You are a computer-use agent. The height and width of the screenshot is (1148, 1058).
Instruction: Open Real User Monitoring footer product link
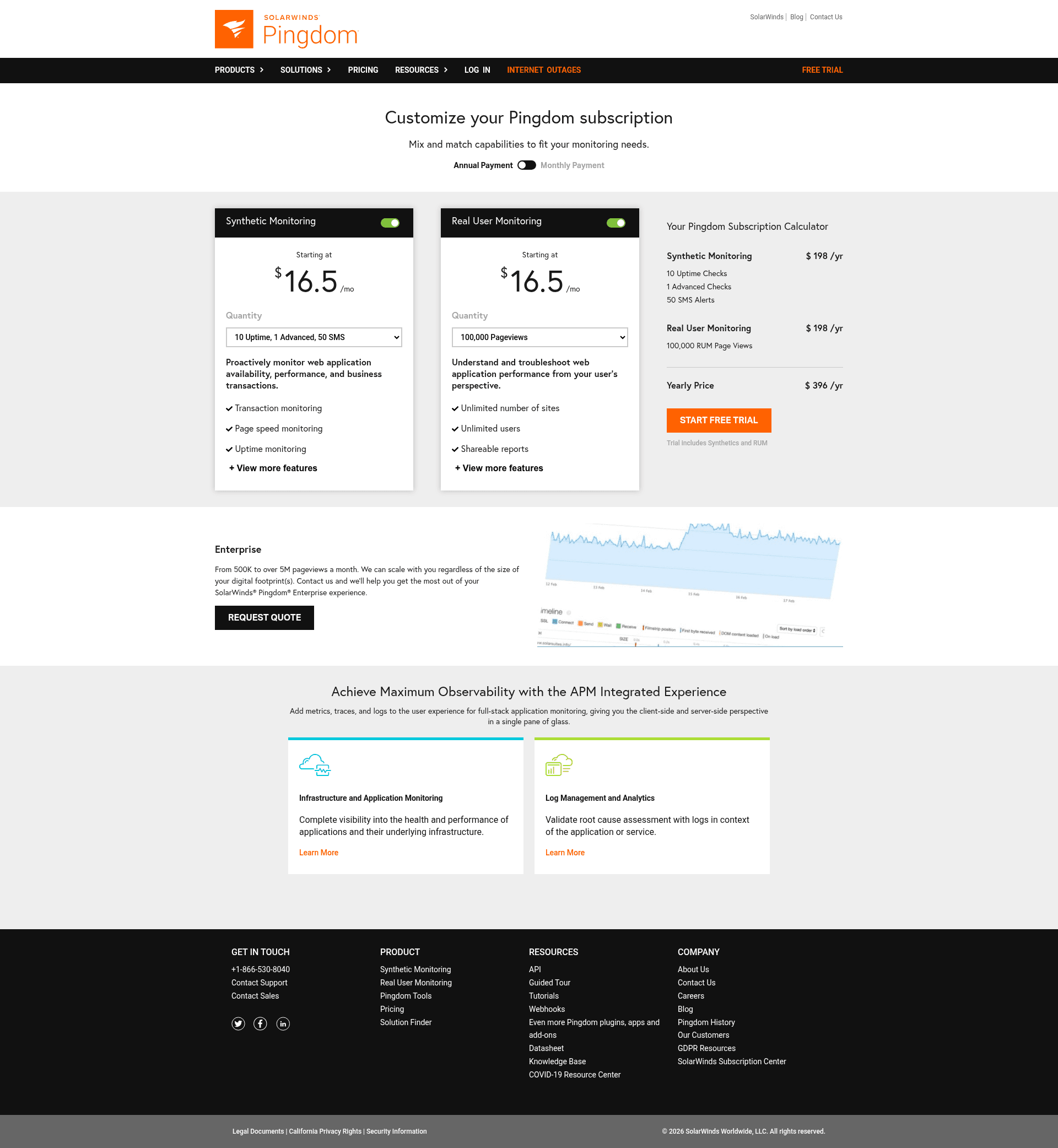416,983
